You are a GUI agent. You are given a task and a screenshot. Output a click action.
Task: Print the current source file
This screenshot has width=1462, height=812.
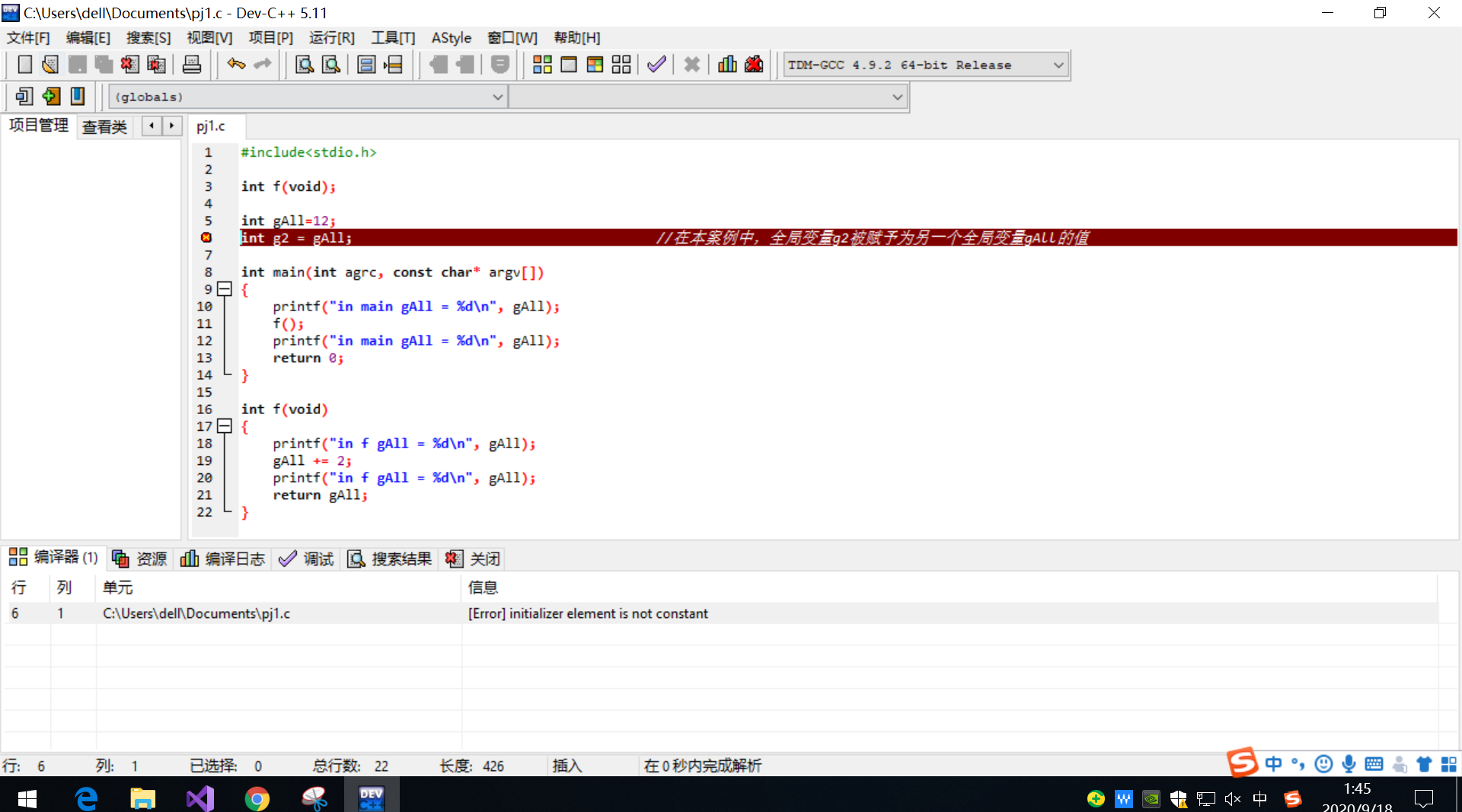pyautogui.click(x=192, y=65)
